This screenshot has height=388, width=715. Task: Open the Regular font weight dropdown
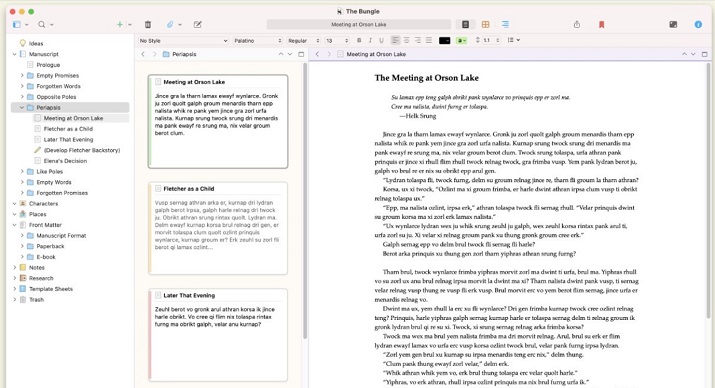tap(303, 41)
